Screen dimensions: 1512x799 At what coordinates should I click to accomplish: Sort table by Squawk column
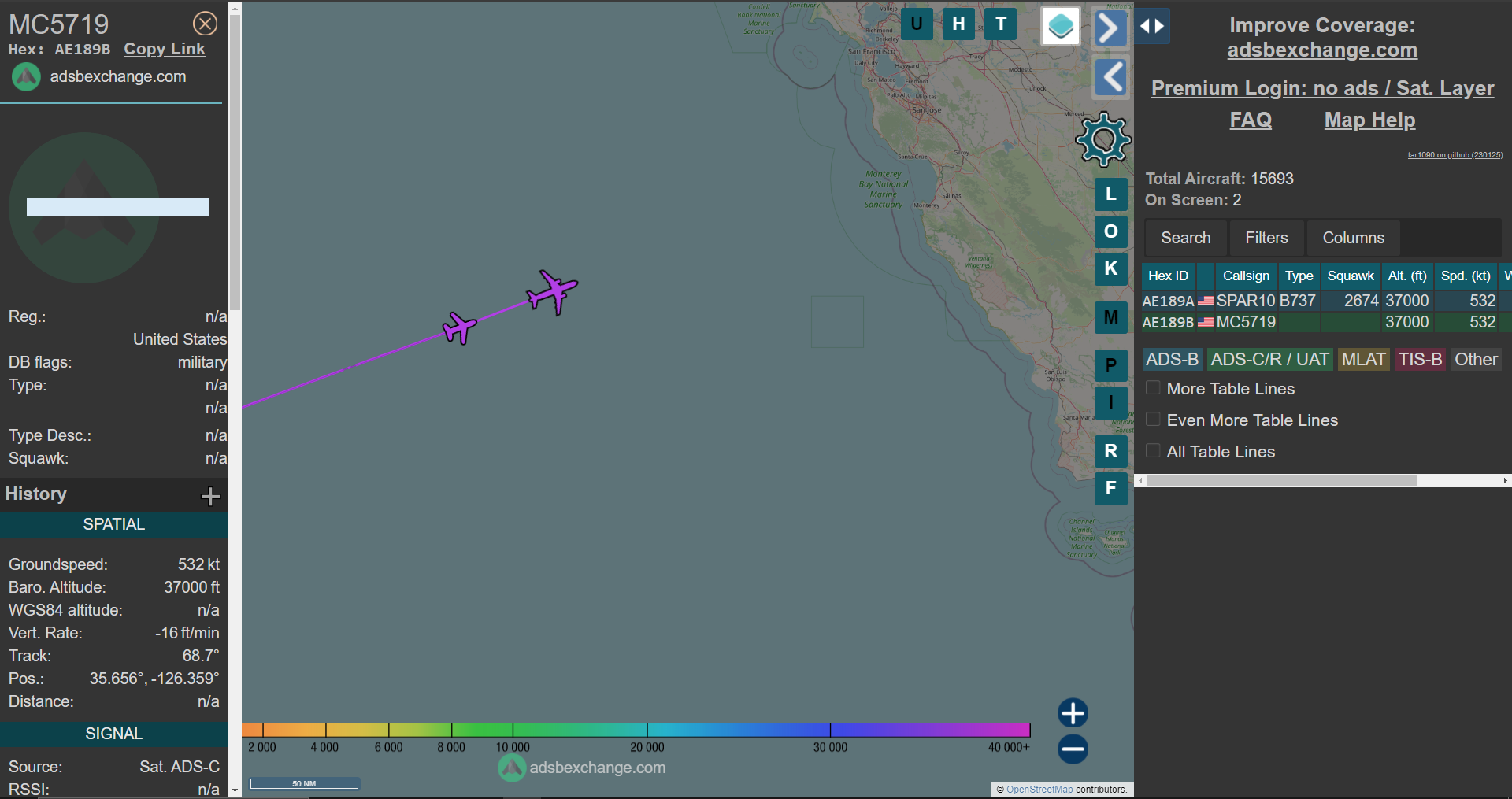pyautogui.click(x=1351, y=276)
